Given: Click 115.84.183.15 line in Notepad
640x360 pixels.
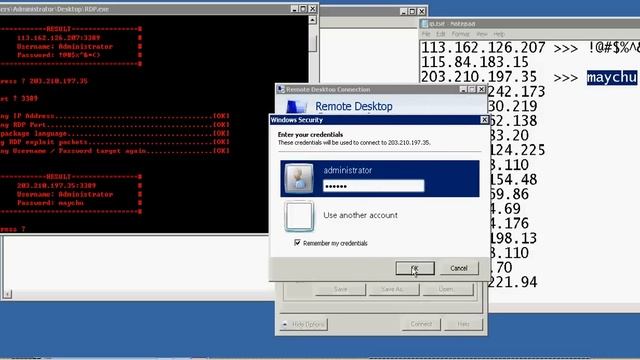Looking at the screenshot, I should pyautogui.click(x=475, y=62).
